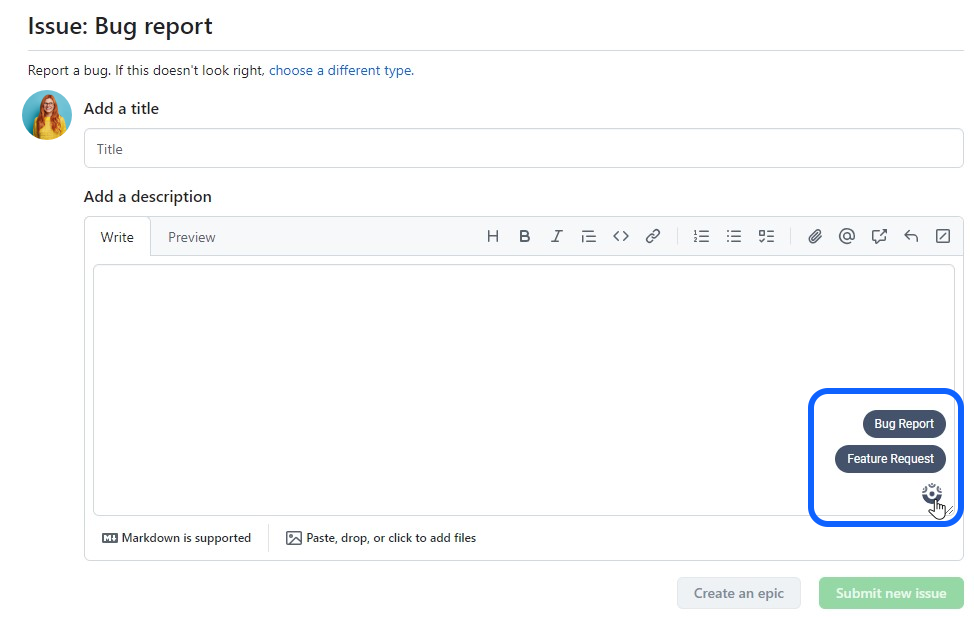The height and width of the screenshot is (617, 974).
Task: Select the Write tab
Action: click(117, 237)
